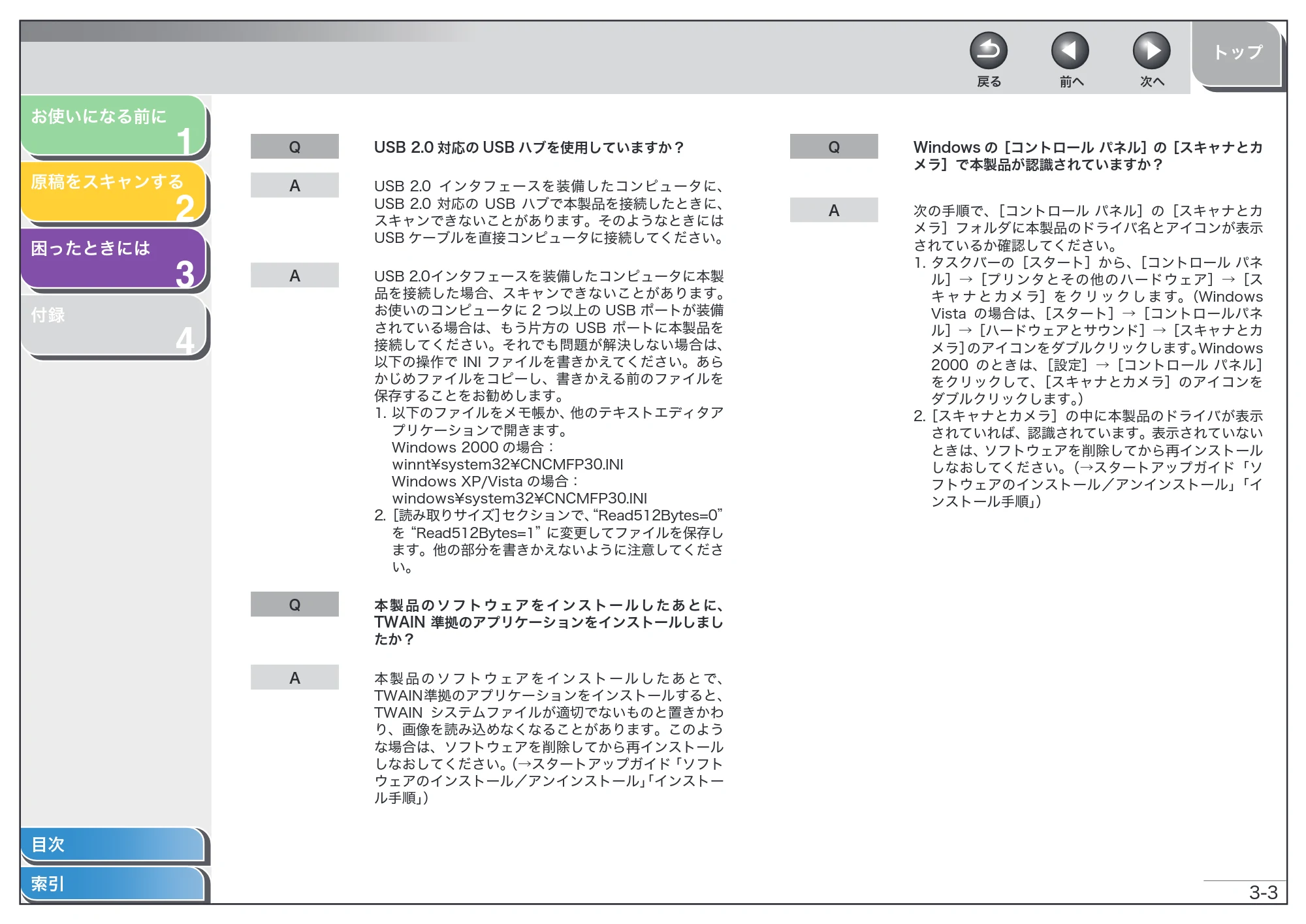Click the question heading about TWAIN 準拠のアプリケーション
Viewport: 1306px width, 924px height.
(549, 622)
